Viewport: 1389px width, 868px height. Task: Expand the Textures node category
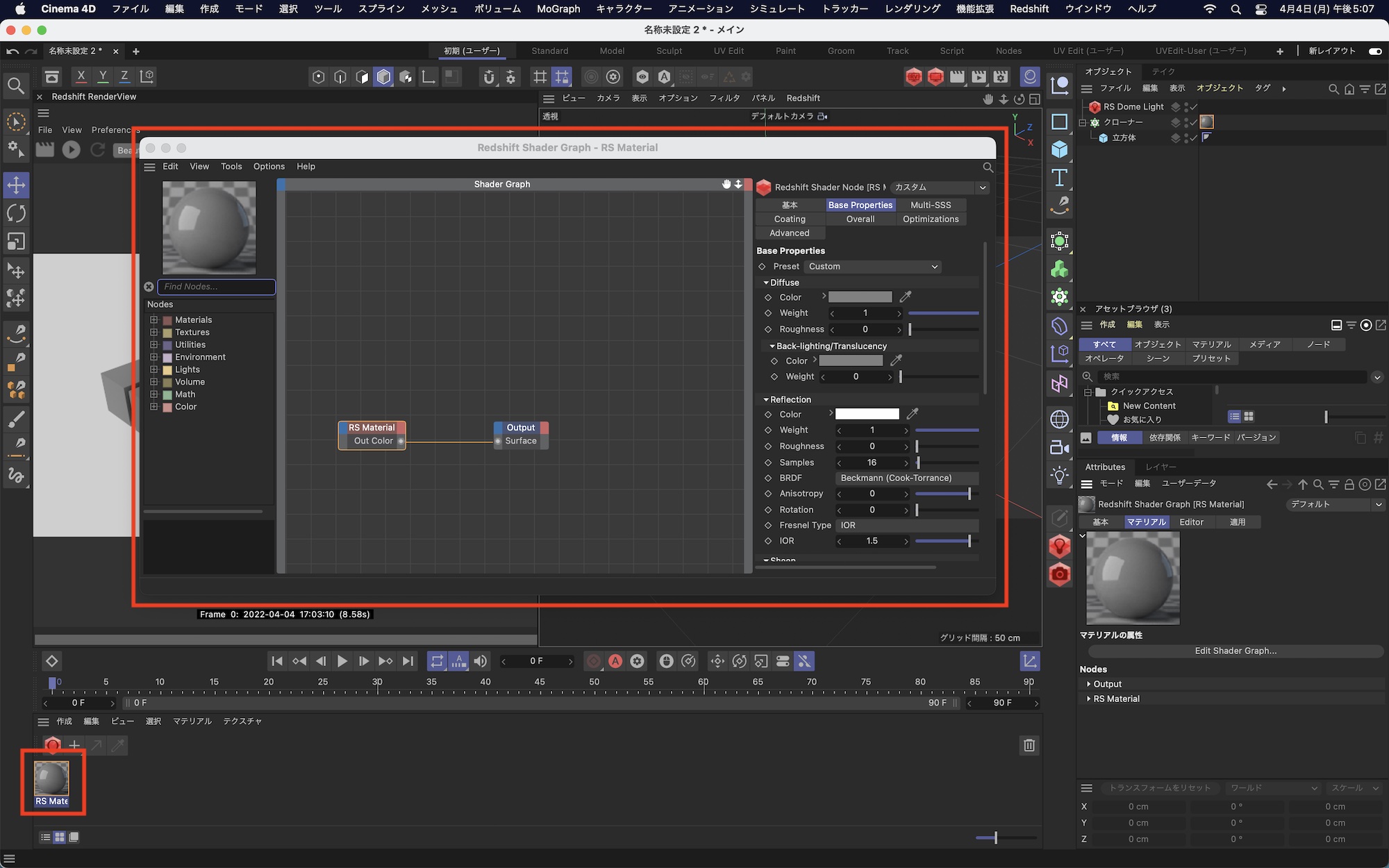(x=154, y=333)
